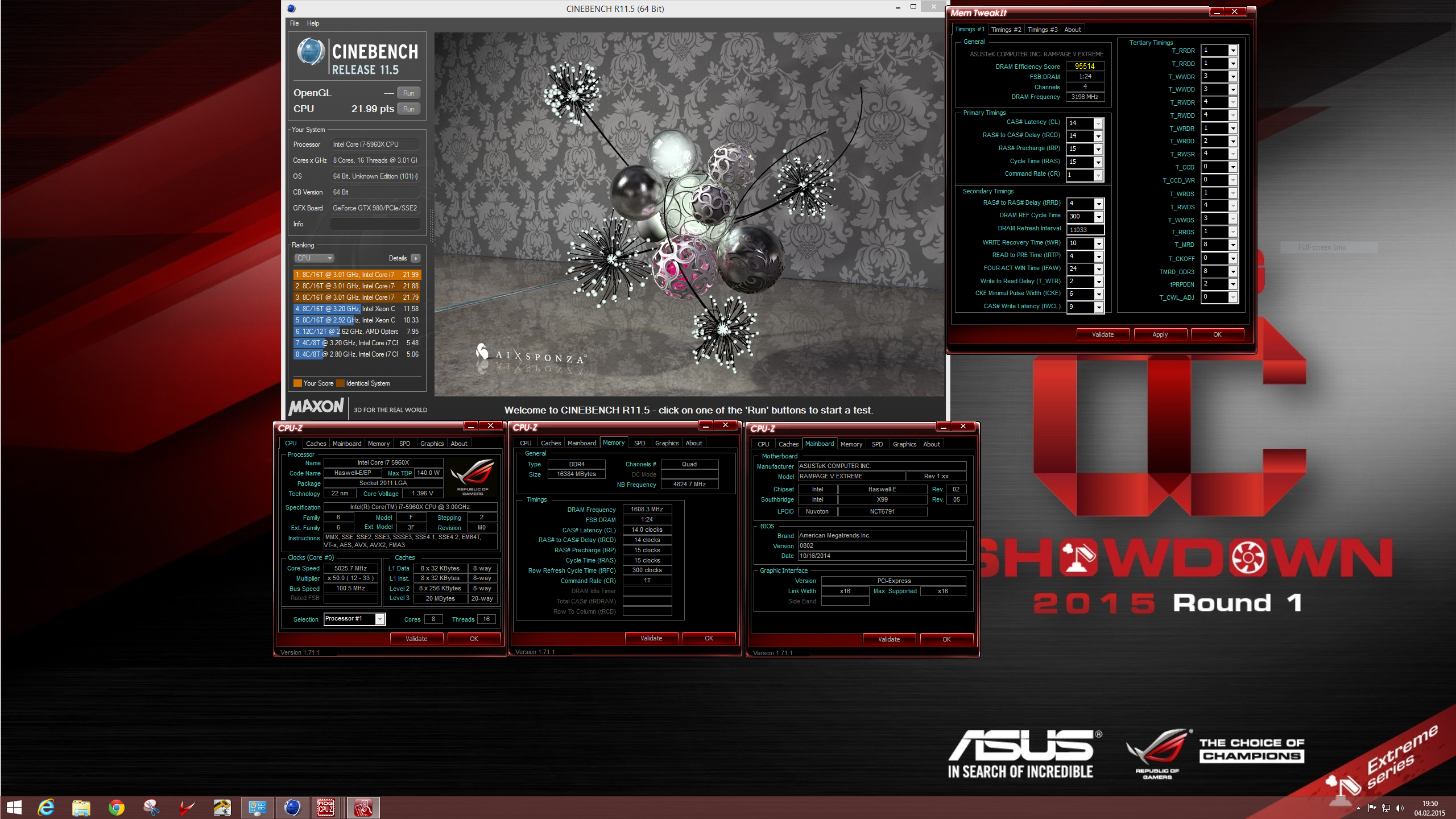The width and height of the screenshot is (1456, 819).
Task: Switch to the Control Panel taskbar window
Action: tap(258, 807)
